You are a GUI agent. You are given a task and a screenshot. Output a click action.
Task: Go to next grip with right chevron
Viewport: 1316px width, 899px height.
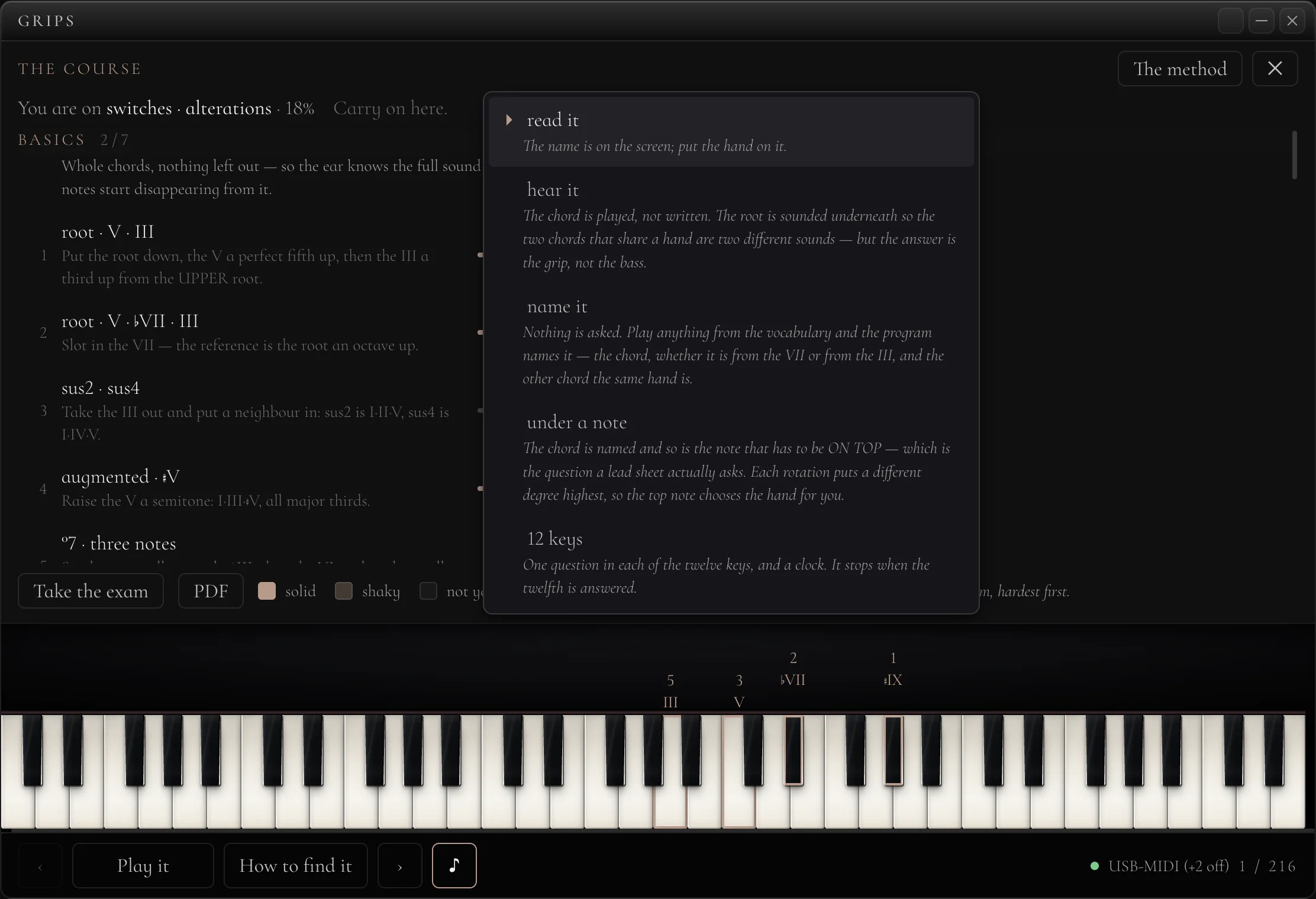pyautogui.click(x=400, y=866)
